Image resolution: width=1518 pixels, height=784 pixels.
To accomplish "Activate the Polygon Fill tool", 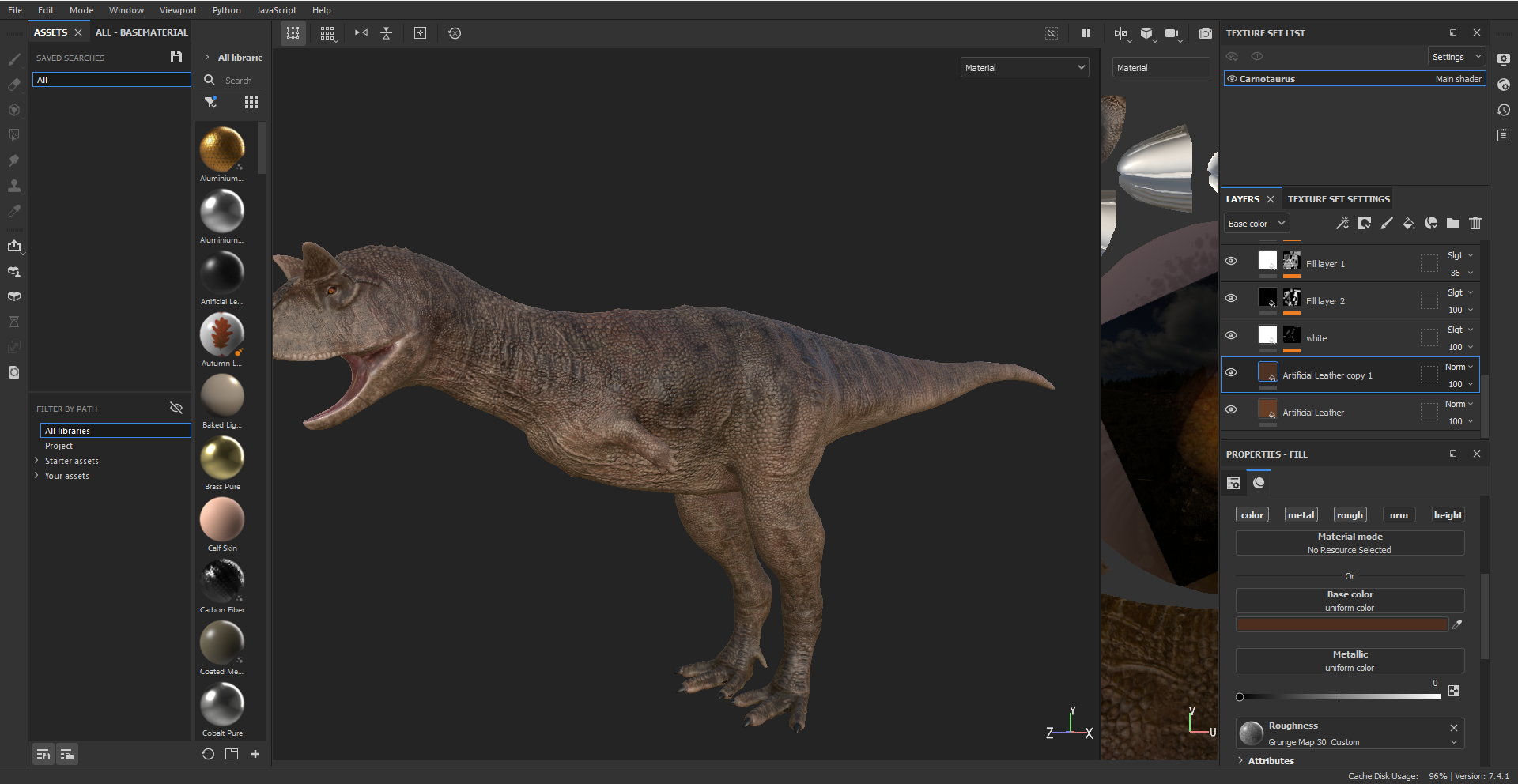I will 14,135.
